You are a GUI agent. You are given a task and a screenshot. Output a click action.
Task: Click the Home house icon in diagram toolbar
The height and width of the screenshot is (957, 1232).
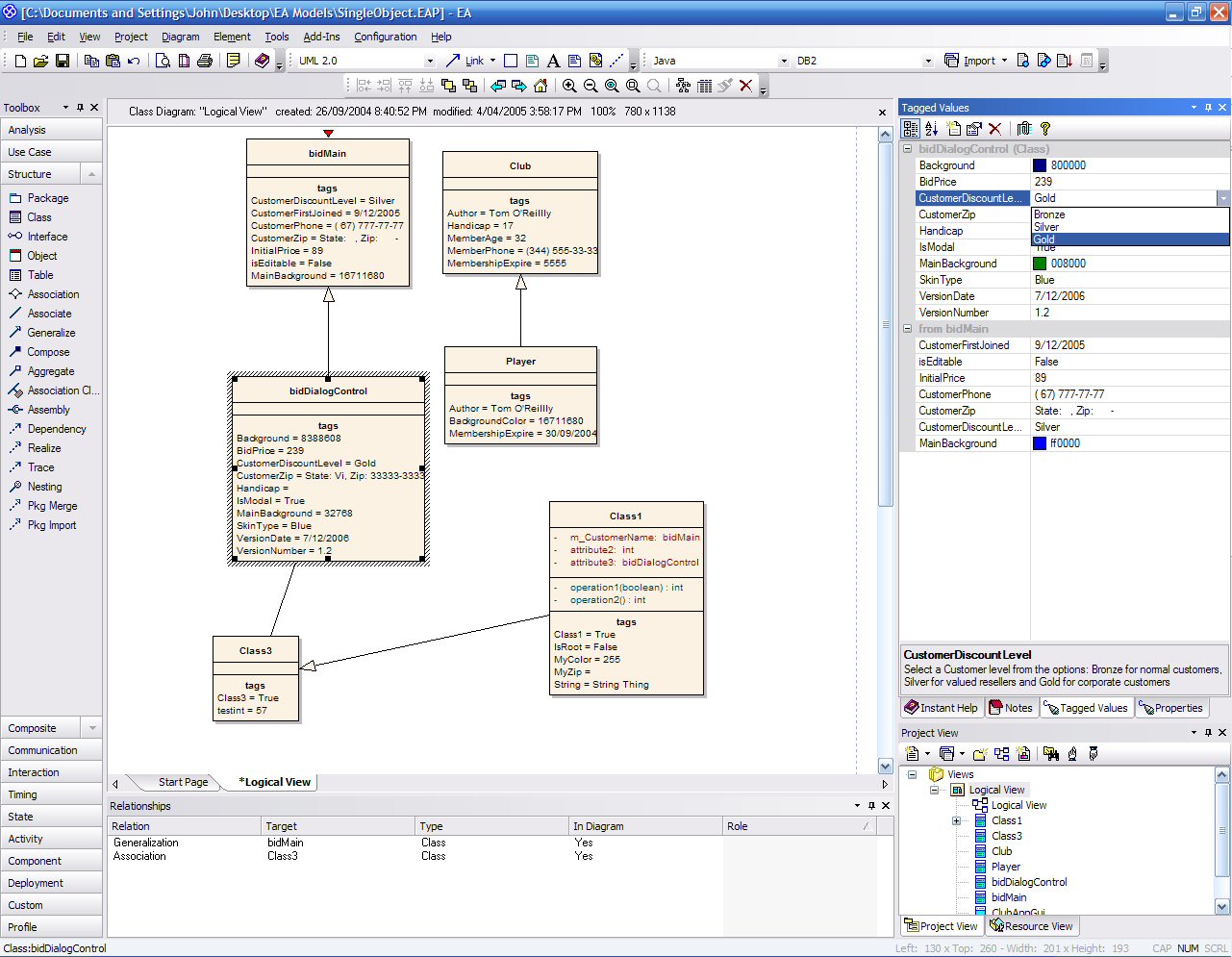click(x=541, y=86)
